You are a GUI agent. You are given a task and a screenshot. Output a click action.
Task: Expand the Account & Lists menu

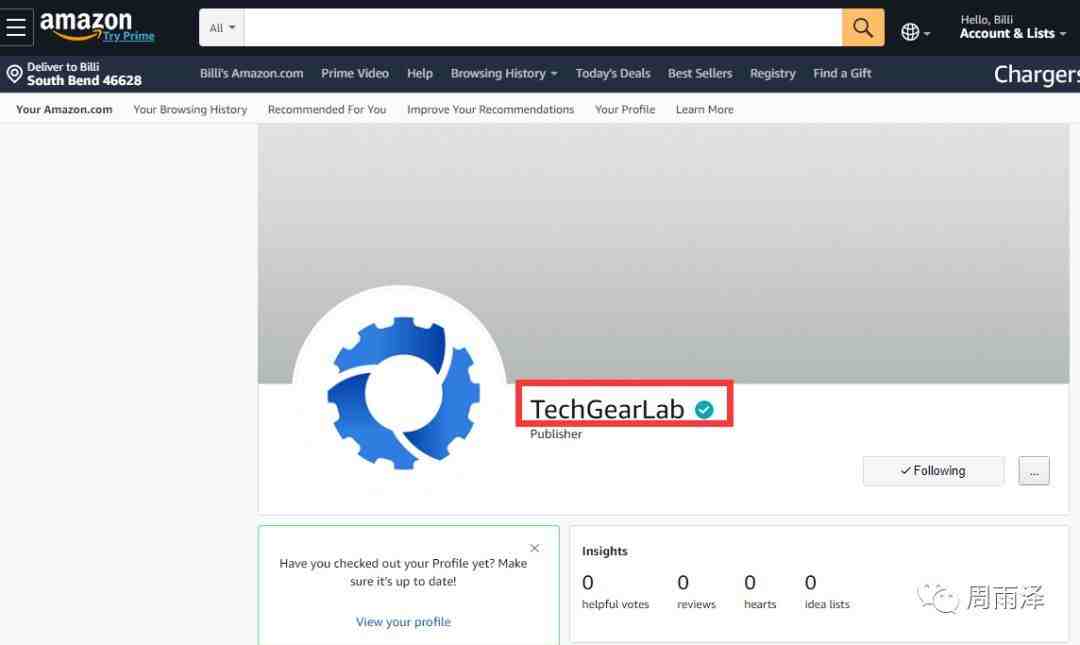[1012, 33]
